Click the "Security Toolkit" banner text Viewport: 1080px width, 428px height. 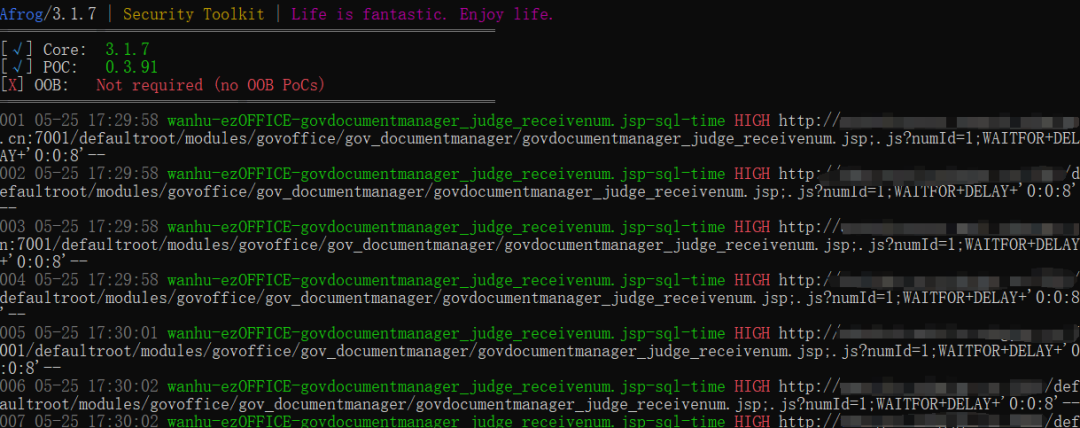click(194, 14)
